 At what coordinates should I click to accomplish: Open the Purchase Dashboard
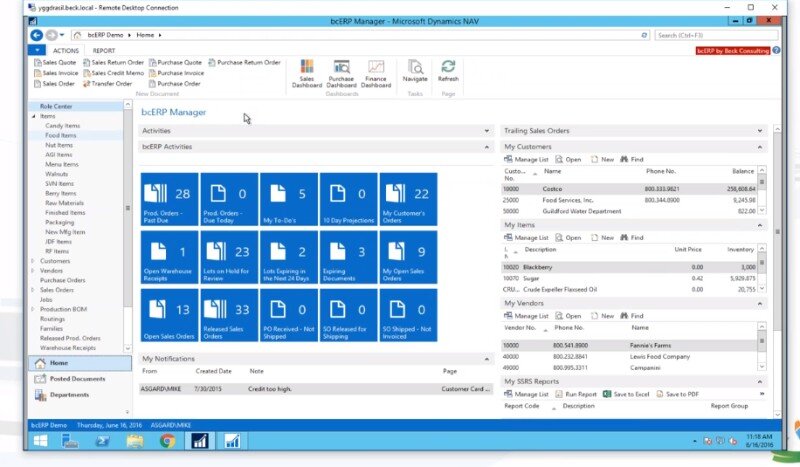341,72
